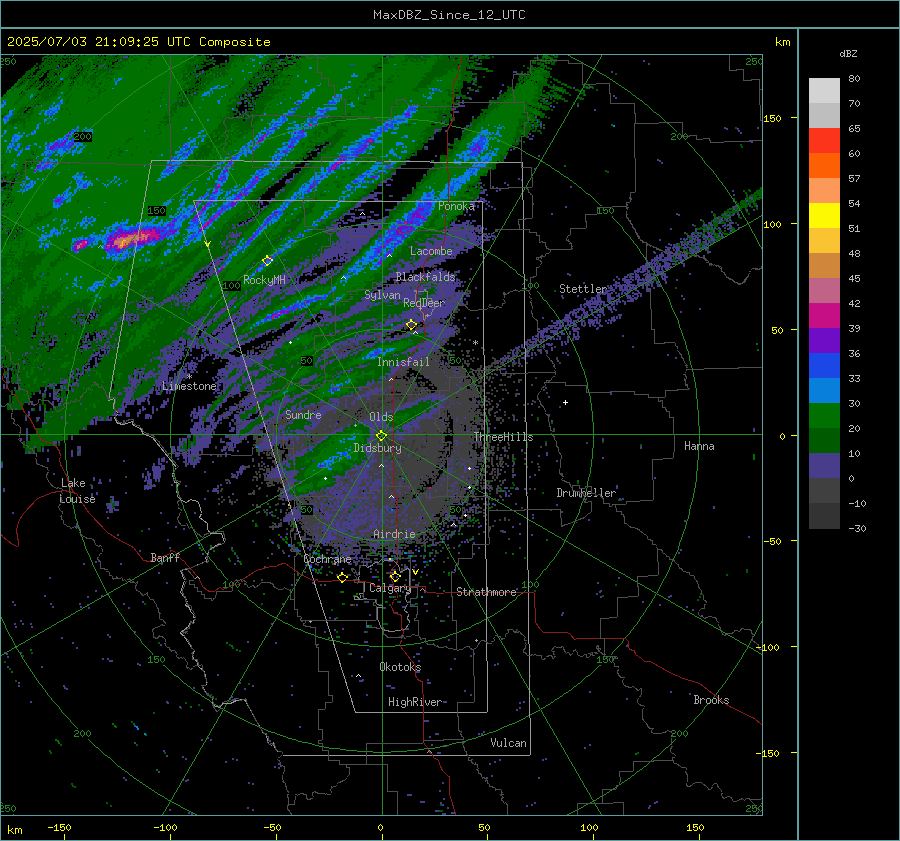The image size is (900, 841).
Task: Click the Sundre label
Action: [303, 414]
